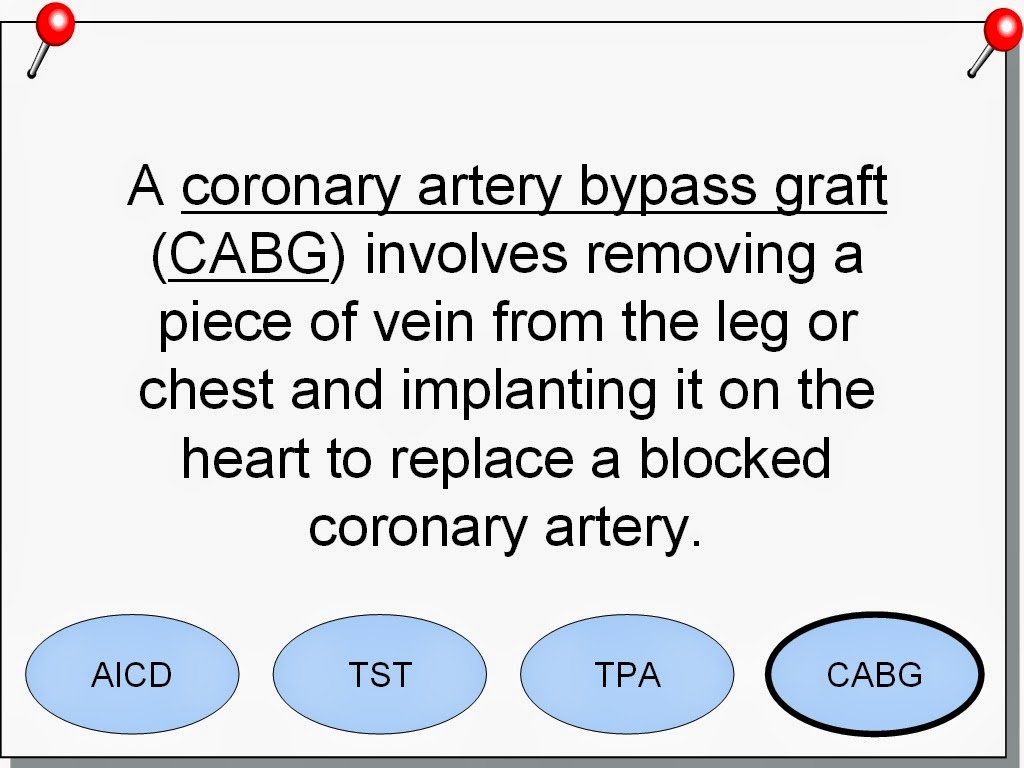Select the AICD answer oval
Image resolution: width=1024 pixels, height=768 pixels.
point(132,674)
